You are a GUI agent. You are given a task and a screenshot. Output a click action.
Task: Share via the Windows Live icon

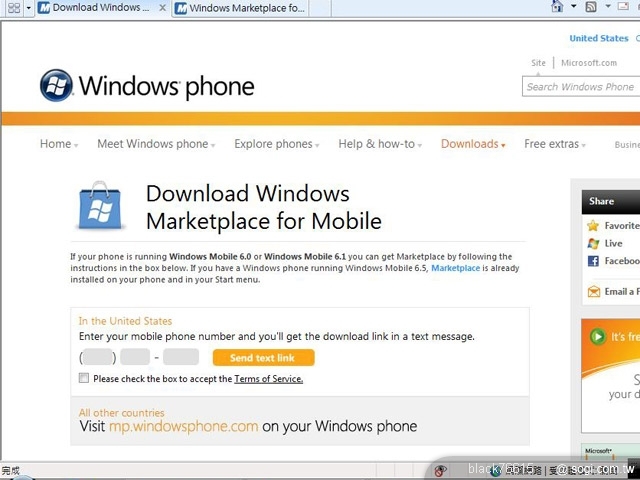[x=593, y=243]
